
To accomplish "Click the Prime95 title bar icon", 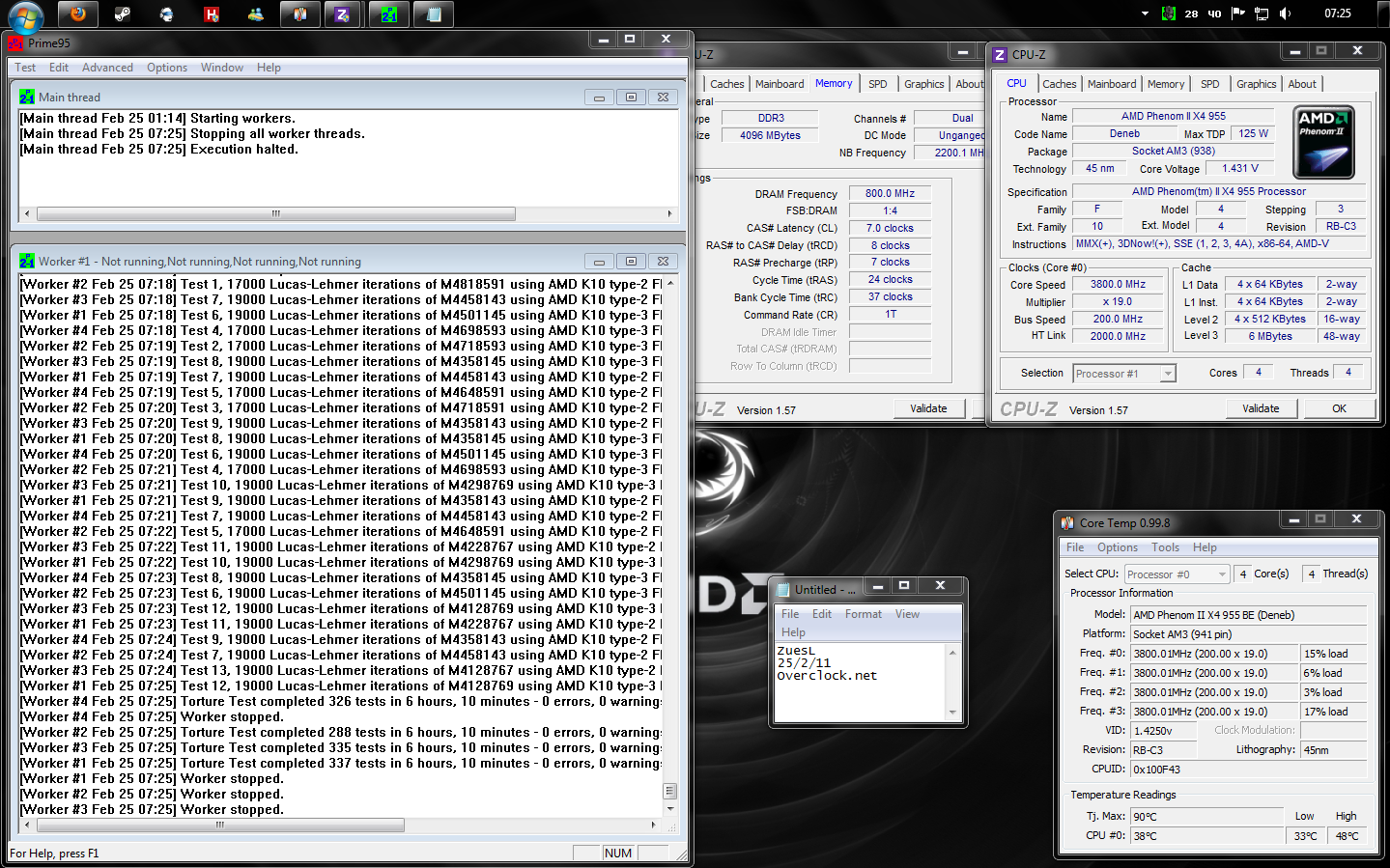I will [x=14, y=42].
